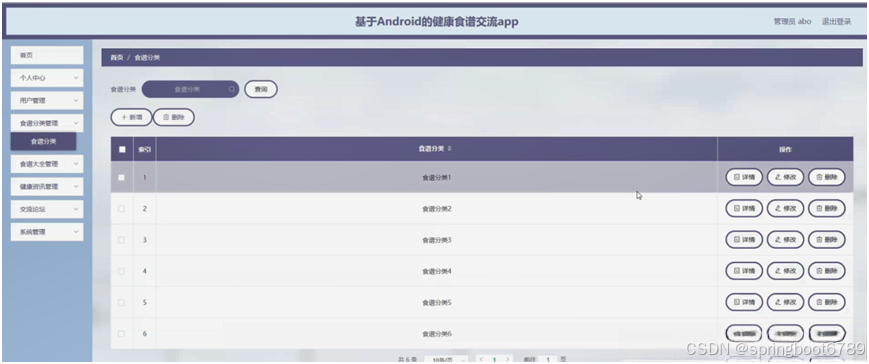Screen dimensions: 869x364
Task: Click index number 2 in the 索引 column
Action: point(145,209)
